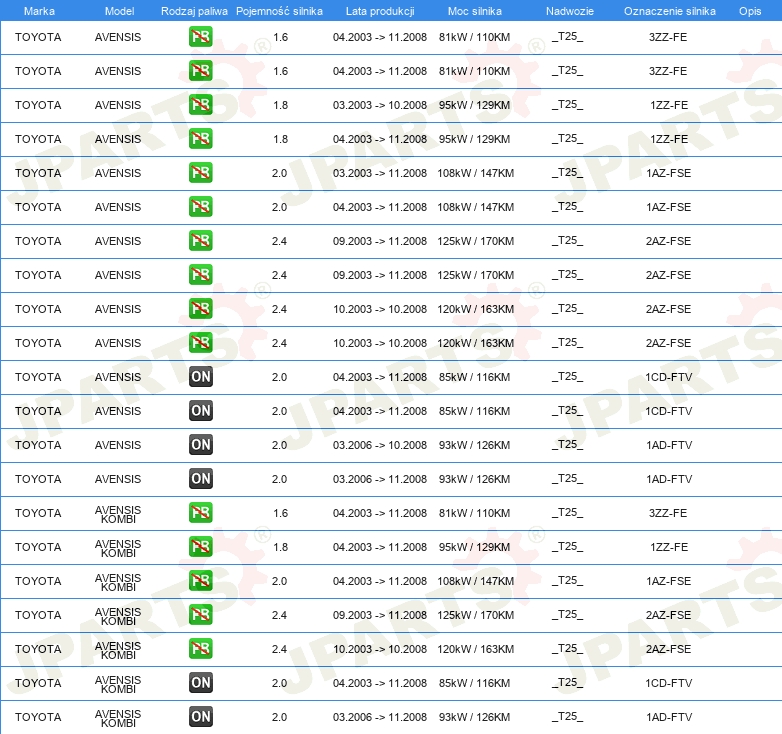782x734 pixels.
Task: Click engine size 1.6 in Avensis Kombi row
Action: 280,513
